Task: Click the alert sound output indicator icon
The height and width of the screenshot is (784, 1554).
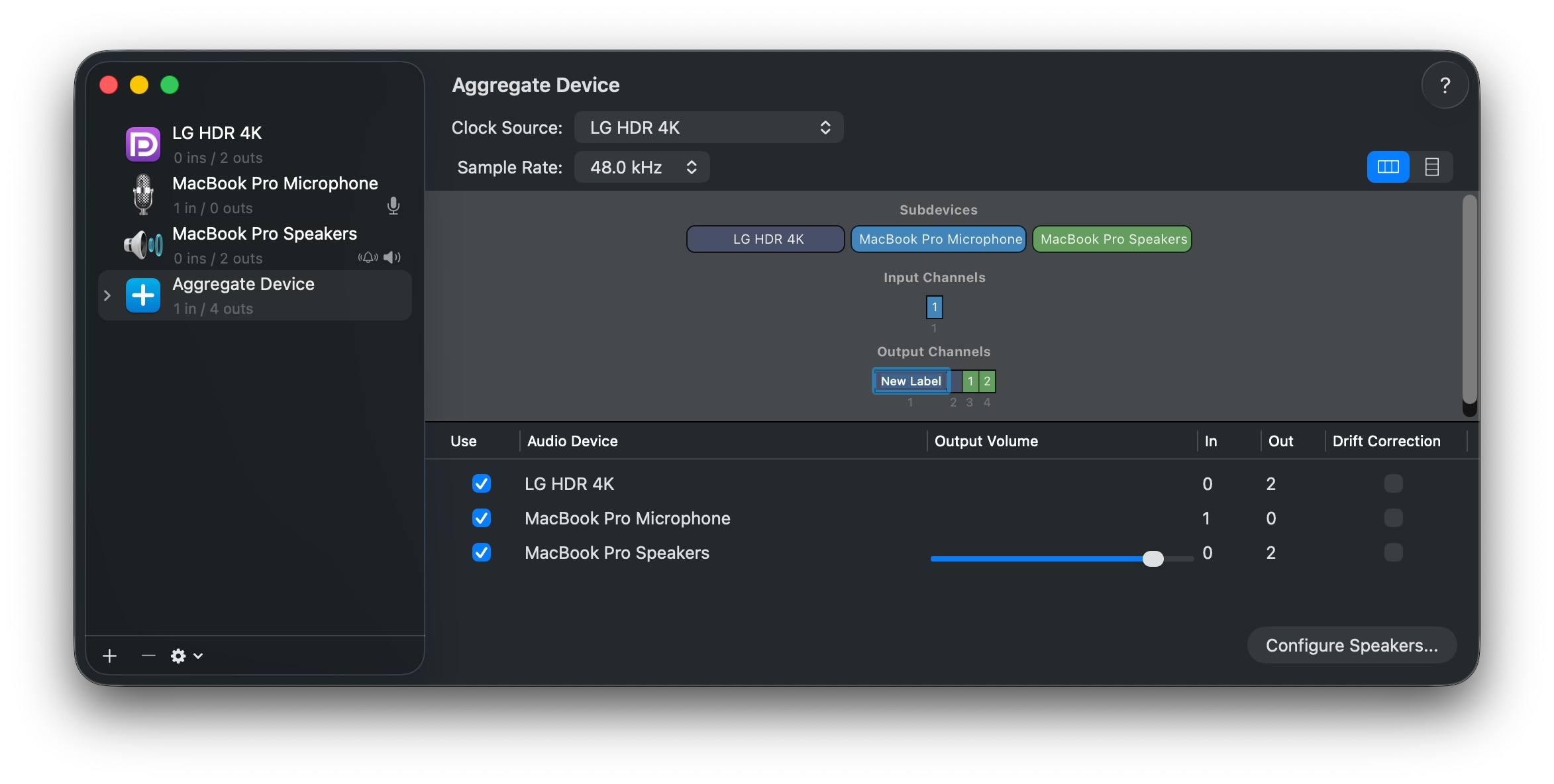Action: pyautogui.click(x=368, y=257)
